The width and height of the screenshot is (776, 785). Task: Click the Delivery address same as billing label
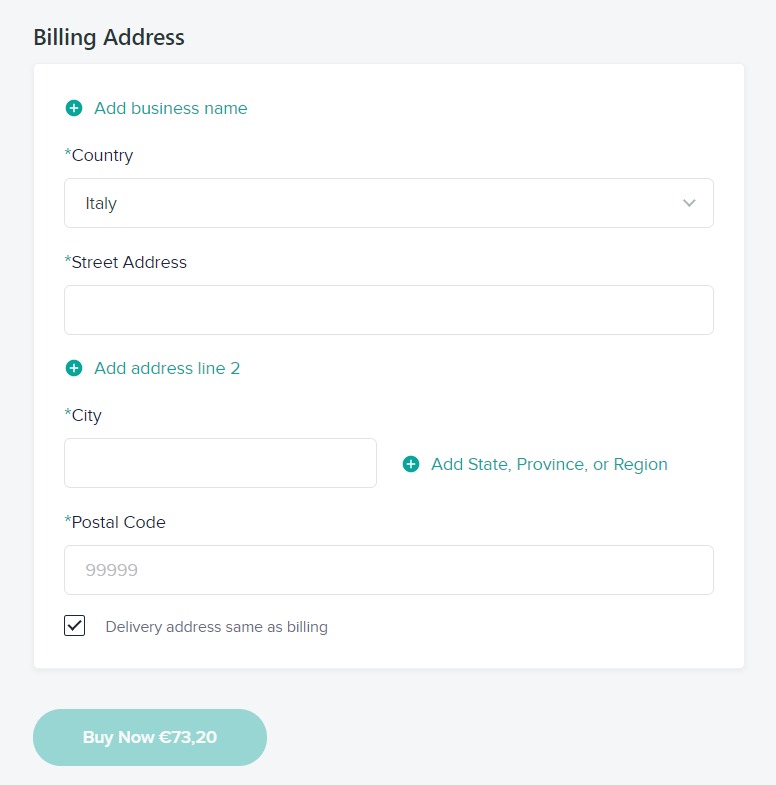click(216, 627)
